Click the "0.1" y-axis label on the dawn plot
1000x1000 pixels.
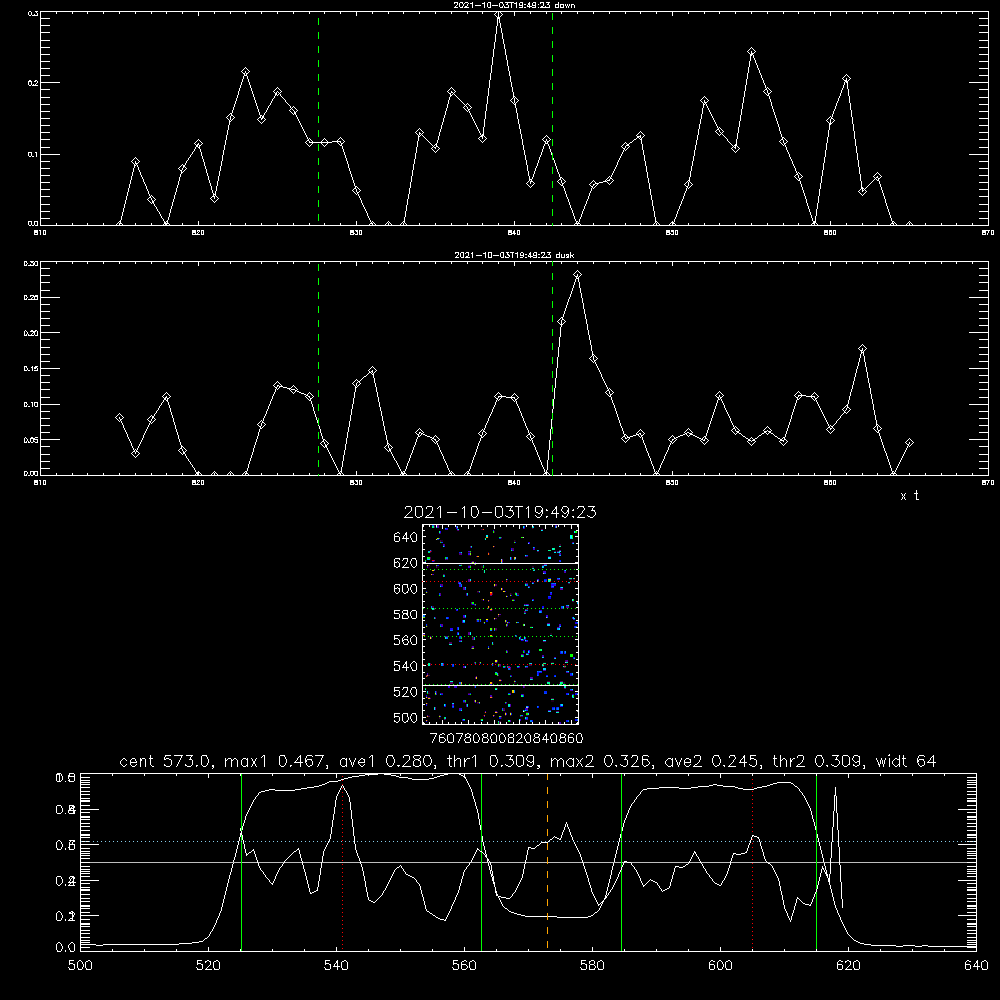coord(31,154)
